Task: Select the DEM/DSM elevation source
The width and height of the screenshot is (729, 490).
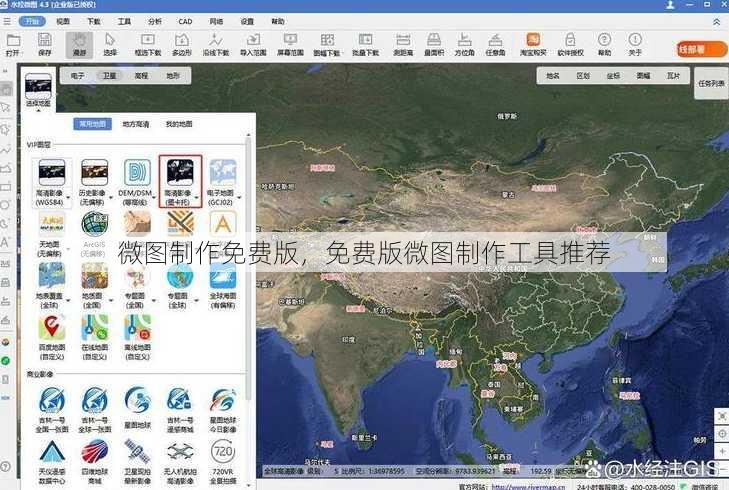Action: tap(136, 182)
